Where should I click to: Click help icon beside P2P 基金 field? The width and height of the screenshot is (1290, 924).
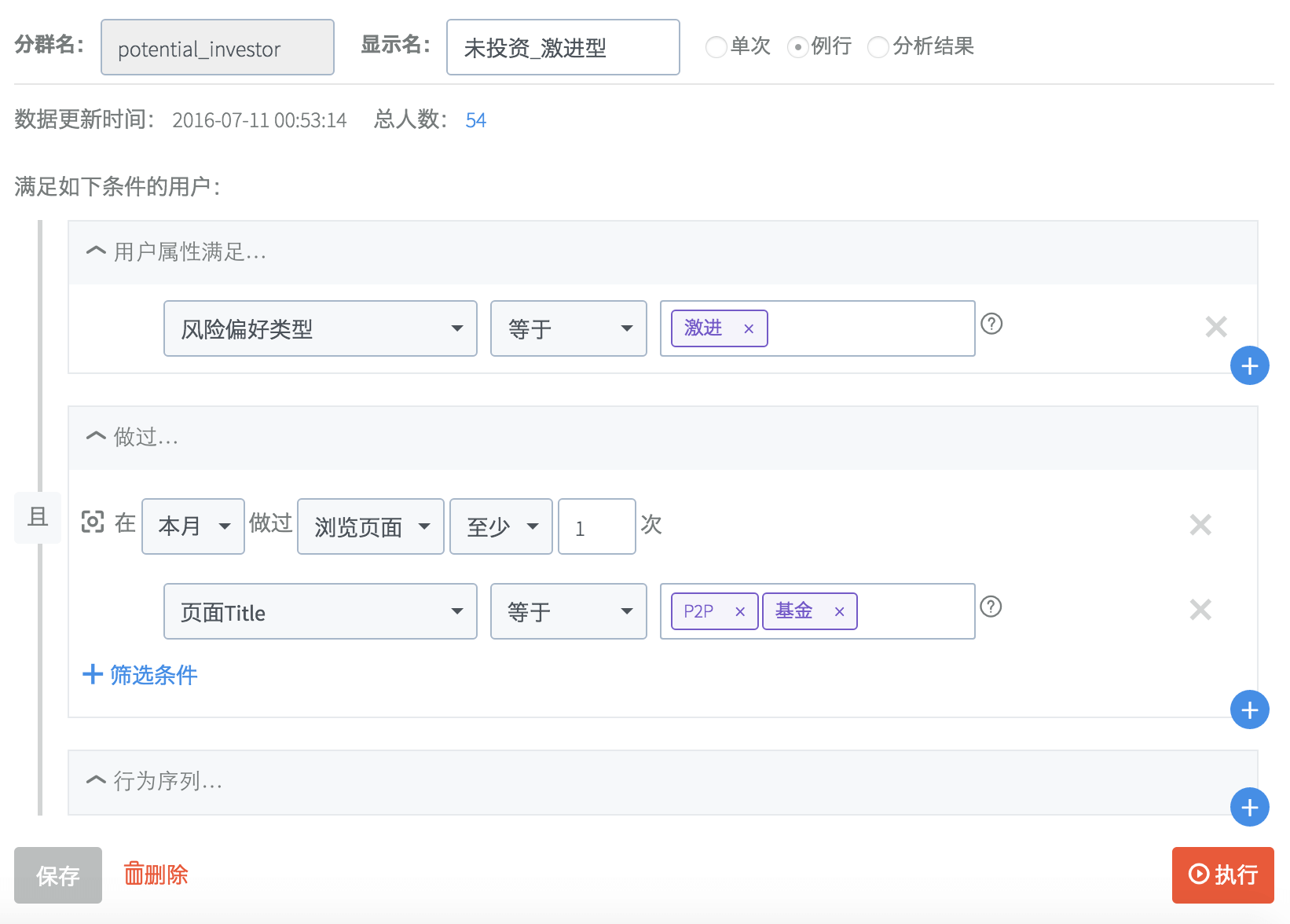click(x=991, y=607)
